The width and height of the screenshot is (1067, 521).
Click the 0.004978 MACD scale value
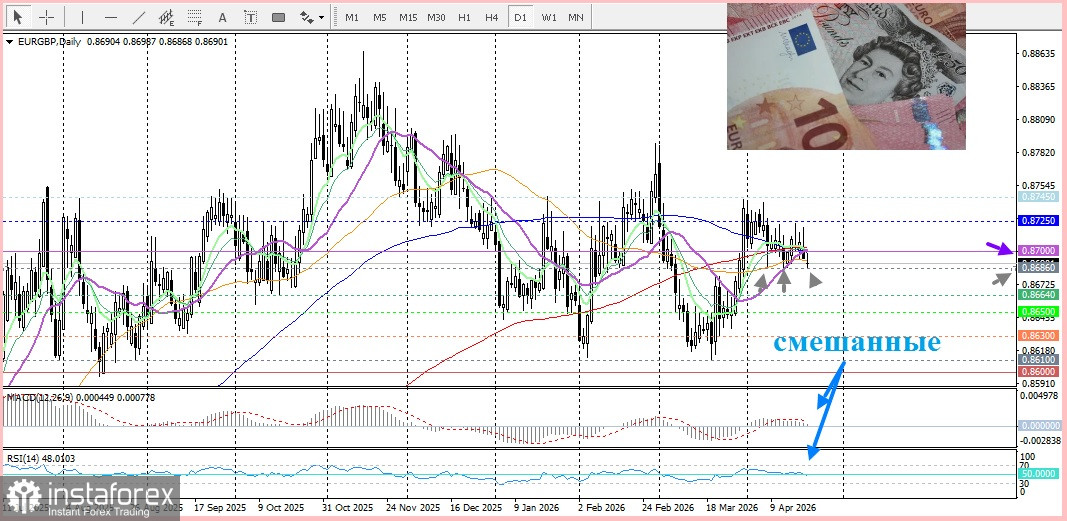point(1038,395)
